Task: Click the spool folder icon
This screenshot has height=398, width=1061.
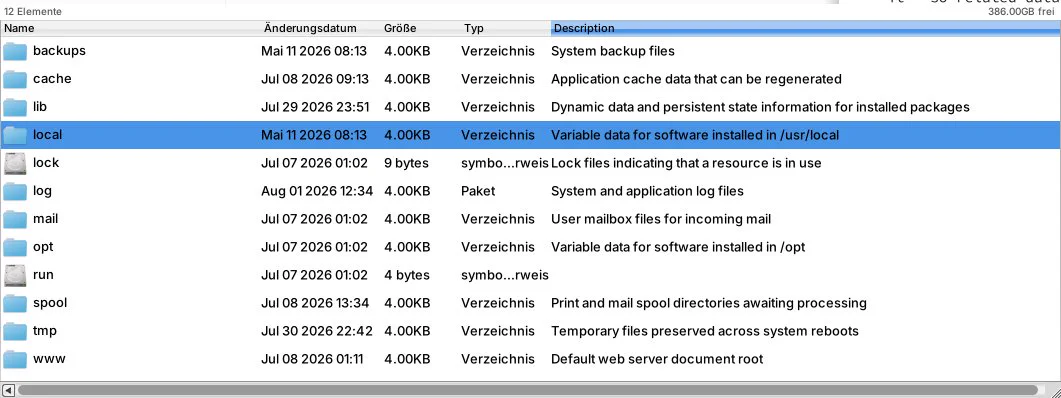Action: [x=15, y=303]
